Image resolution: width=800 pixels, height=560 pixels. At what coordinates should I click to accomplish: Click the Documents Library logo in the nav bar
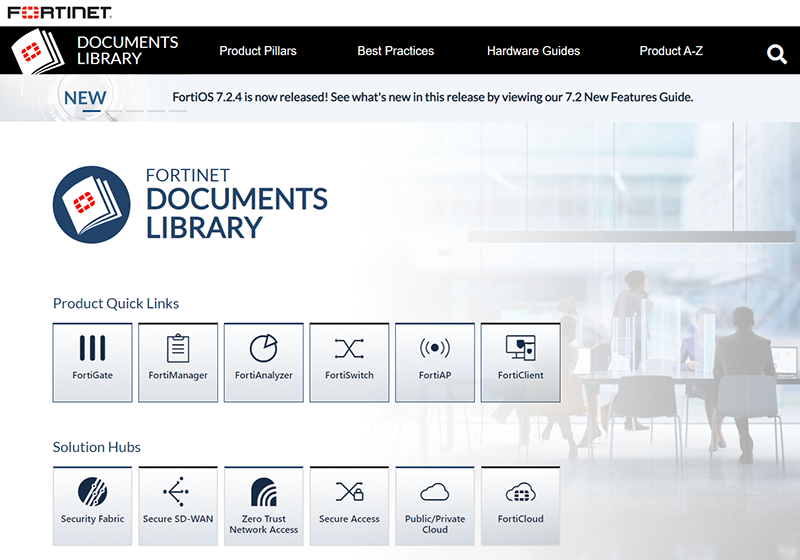(95, 50)
